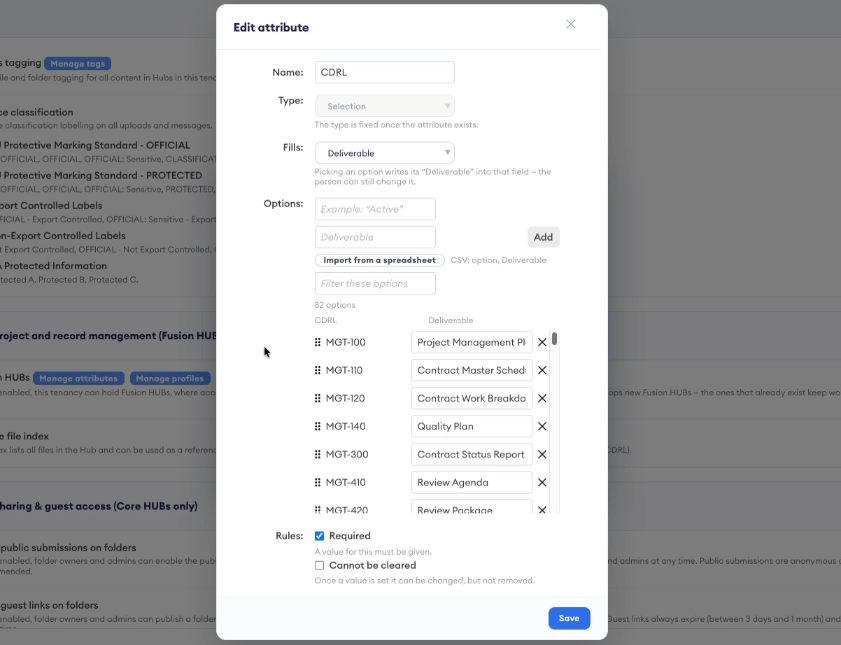Remove the MGT-410 option
This screenshot has height=645, width=841.
tap(542, 483)
